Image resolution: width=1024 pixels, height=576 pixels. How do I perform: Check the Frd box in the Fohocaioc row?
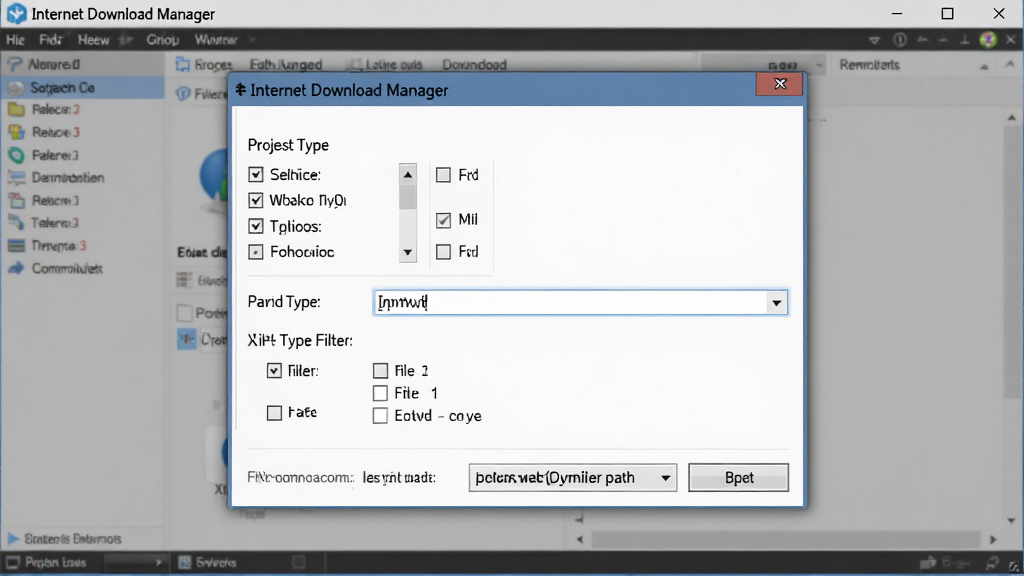pos(443,251)
